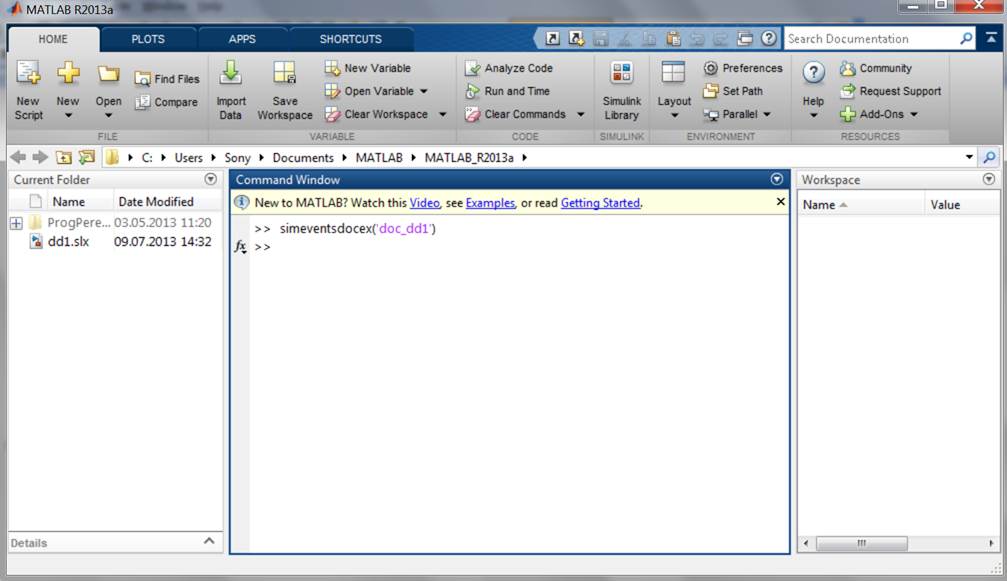Click the Parallel button
The width and height of the screenshot is (1007, 581).
731,114
